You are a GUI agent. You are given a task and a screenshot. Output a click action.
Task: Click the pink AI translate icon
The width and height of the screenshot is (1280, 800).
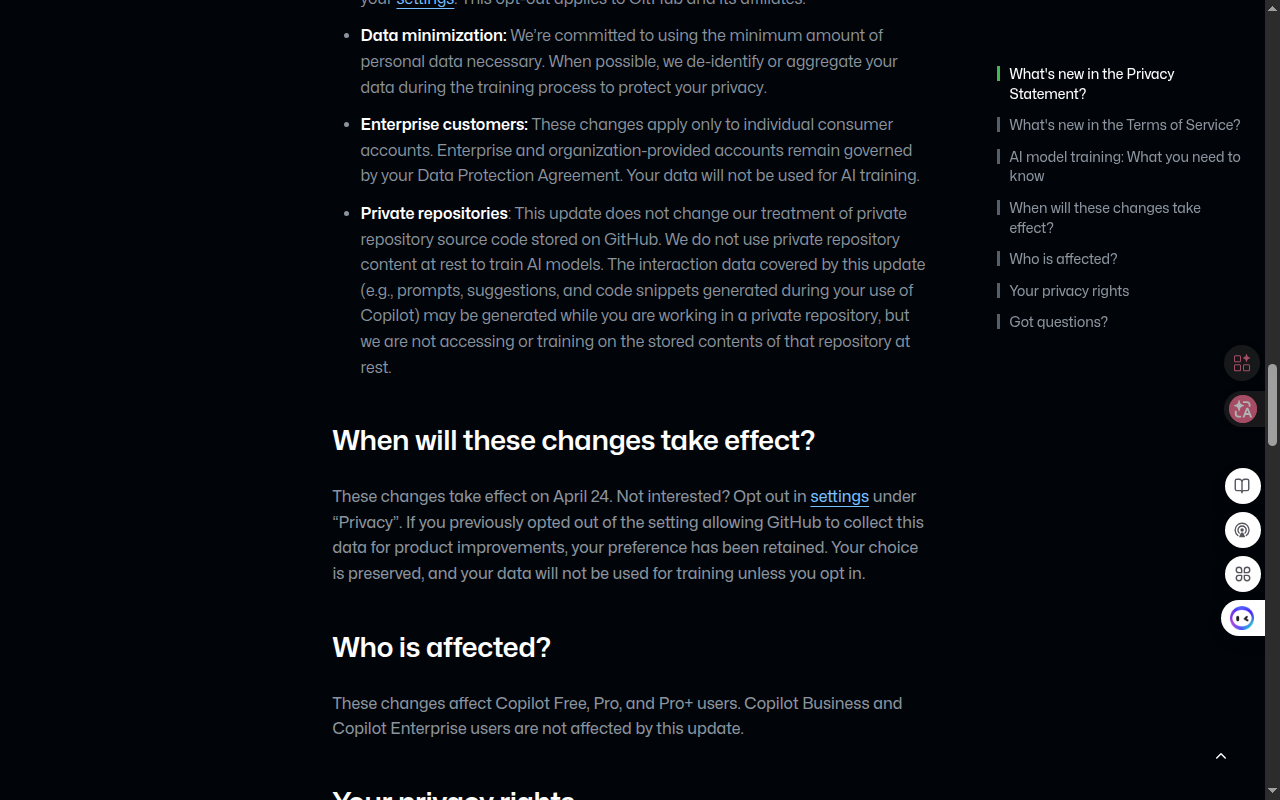1242,409
